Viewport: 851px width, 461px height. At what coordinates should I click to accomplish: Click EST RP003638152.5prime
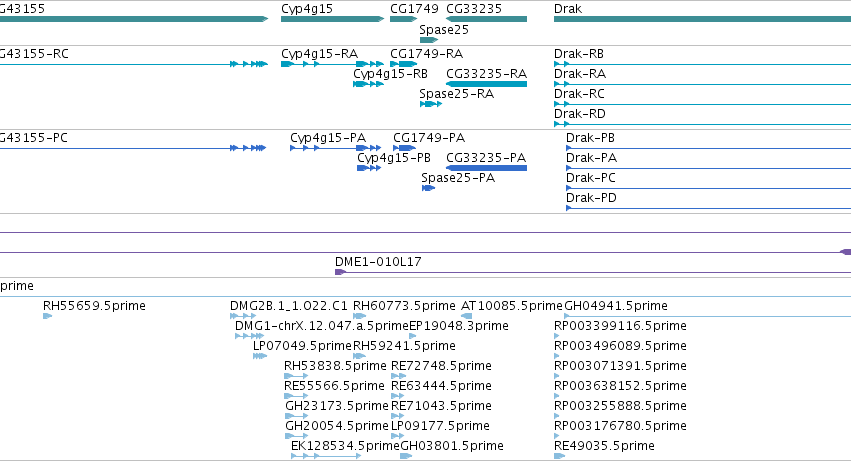point(620,386)
